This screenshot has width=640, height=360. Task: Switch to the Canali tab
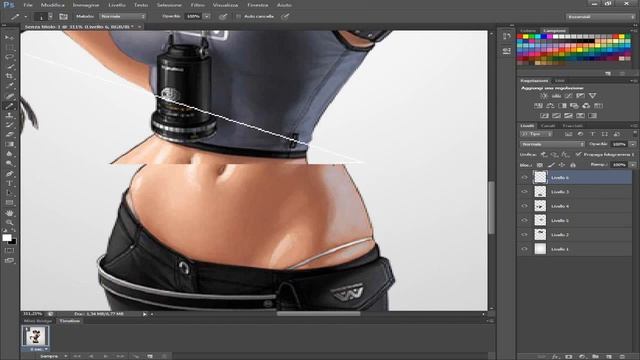pyautogui.click(x=548, y=126)
